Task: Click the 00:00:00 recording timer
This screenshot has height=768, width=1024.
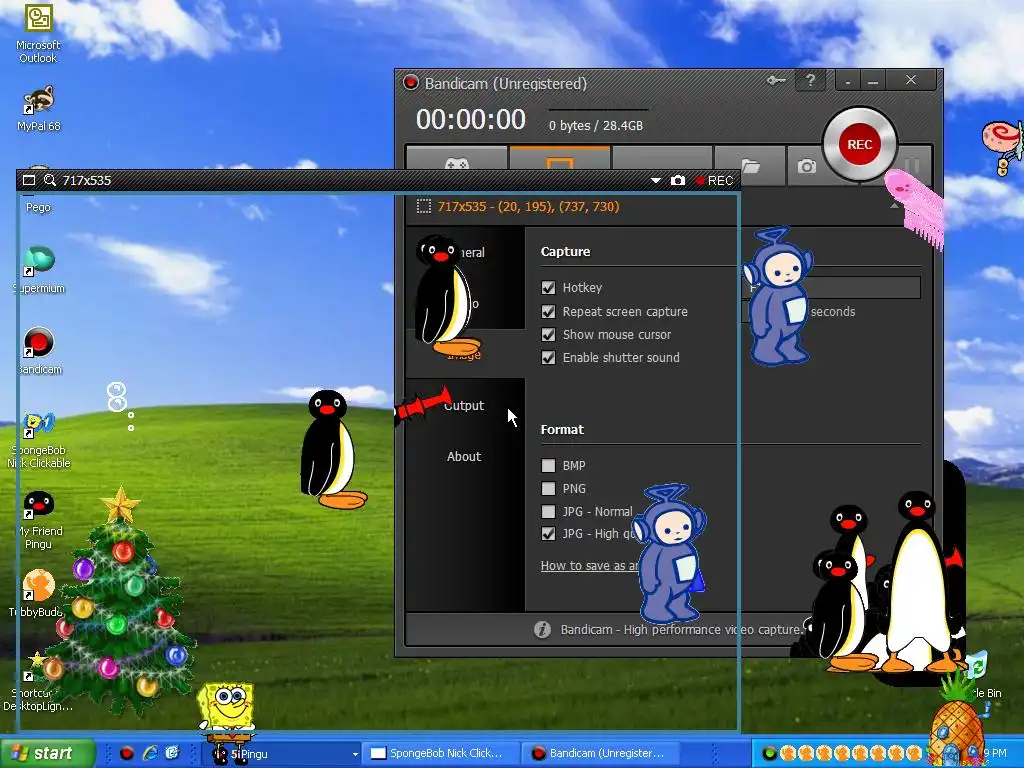Action: (x=471, y=120)
